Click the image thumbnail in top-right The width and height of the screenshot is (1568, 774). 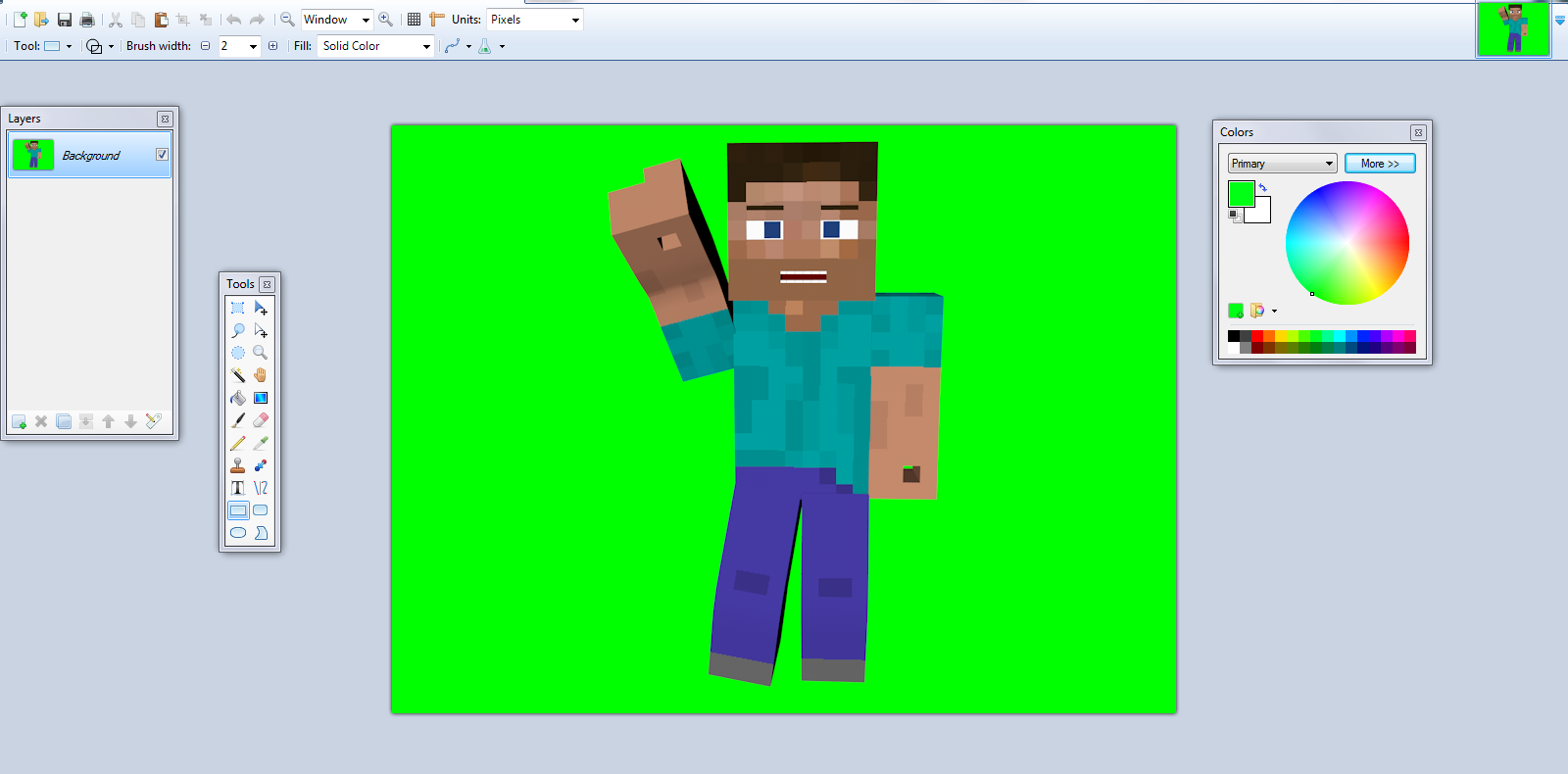pos(1513,28)
